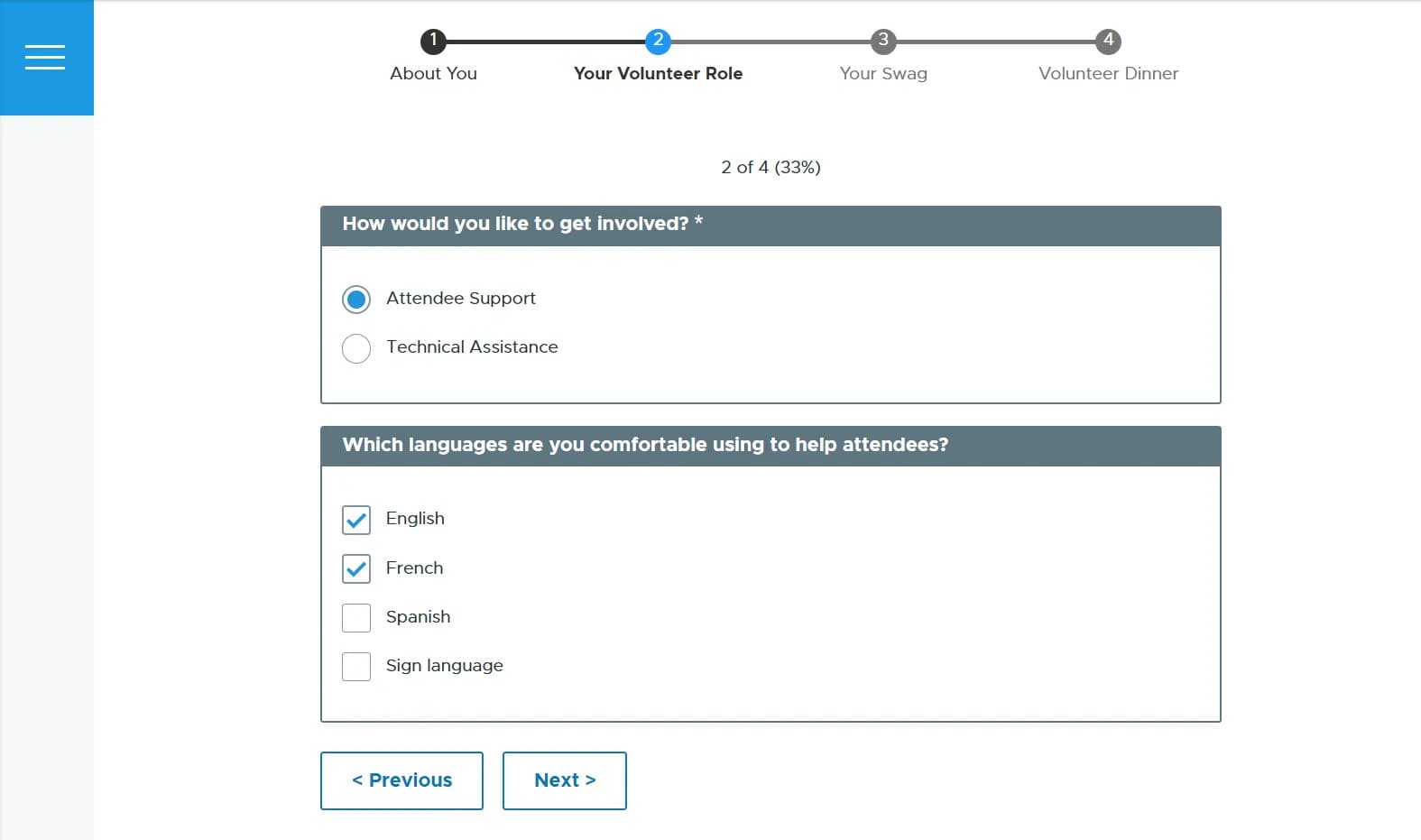1421x840 pixels.
Task: Click the 'French' language label
Action: tap(415, 568)
